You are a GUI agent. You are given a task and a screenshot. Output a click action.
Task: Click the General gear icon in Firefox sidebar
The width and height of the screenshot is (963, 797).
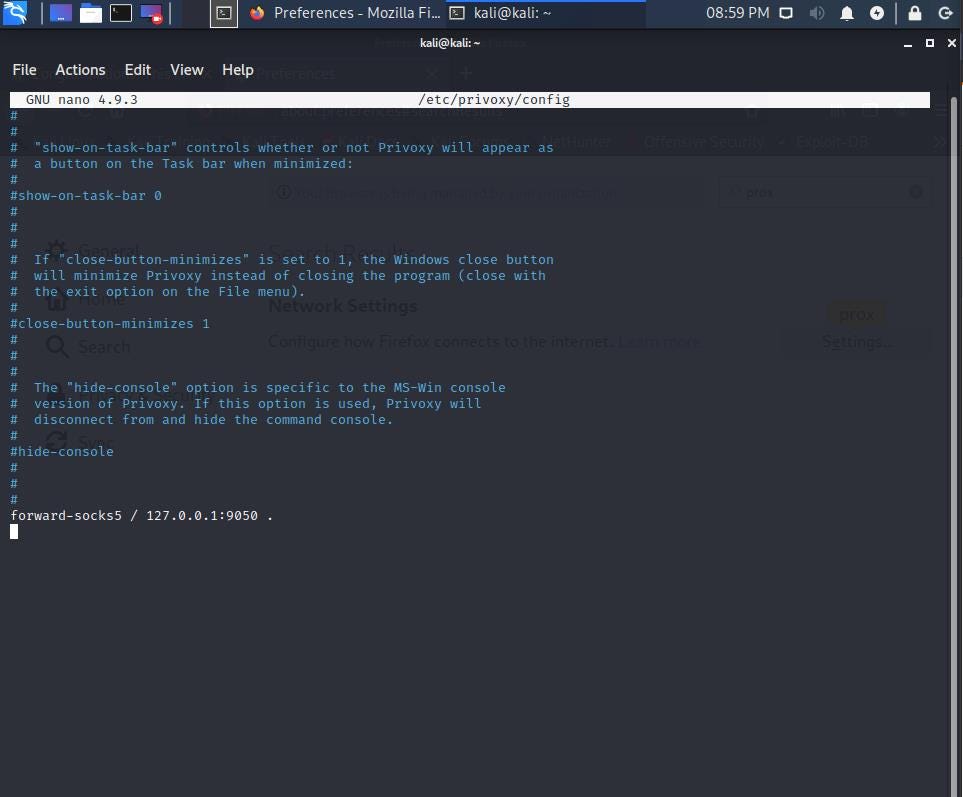[x=57, y=250]
